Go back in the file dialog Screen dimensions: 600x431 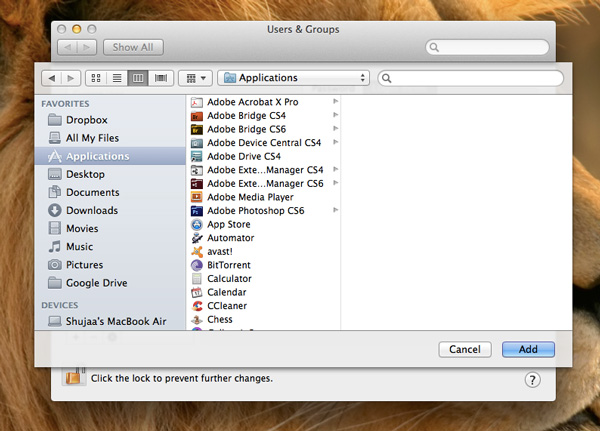(52, 78)
